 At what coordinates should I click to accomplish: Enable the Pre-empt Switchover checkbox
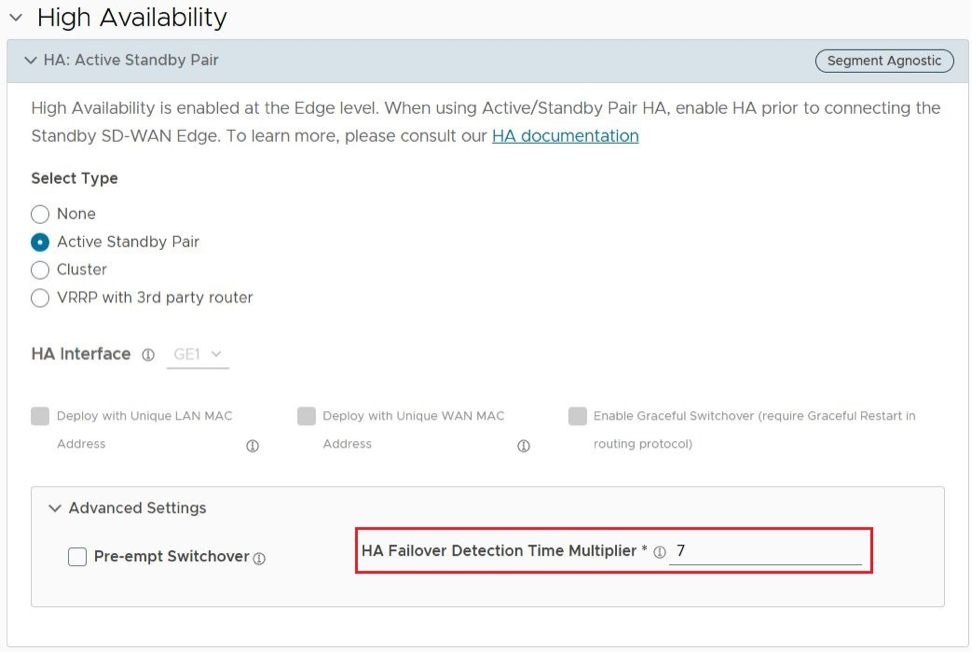tap(77, 557)
